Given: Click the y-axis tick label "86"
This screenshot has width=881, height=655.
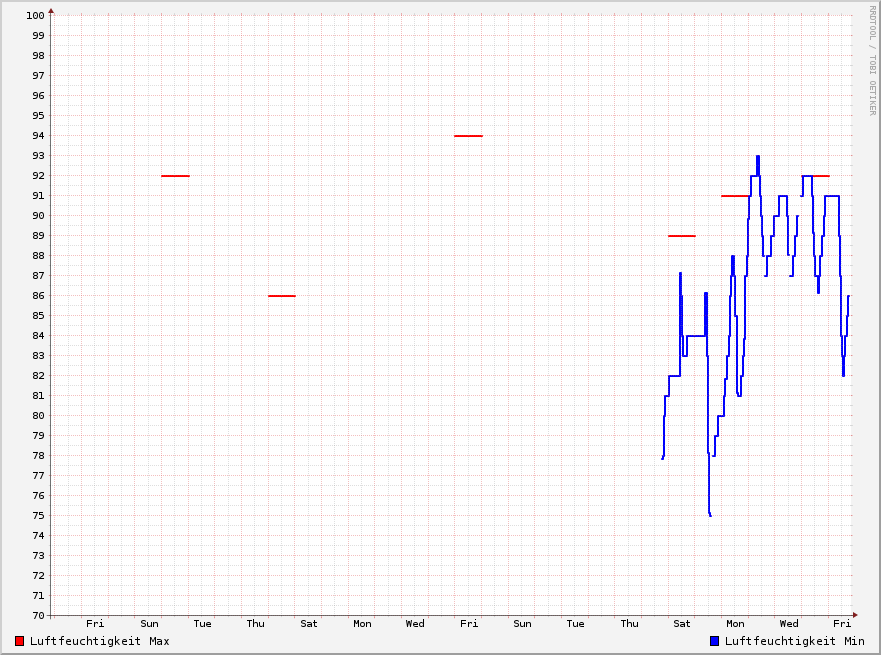Looking at the screenshot, I should coord(38,295).
